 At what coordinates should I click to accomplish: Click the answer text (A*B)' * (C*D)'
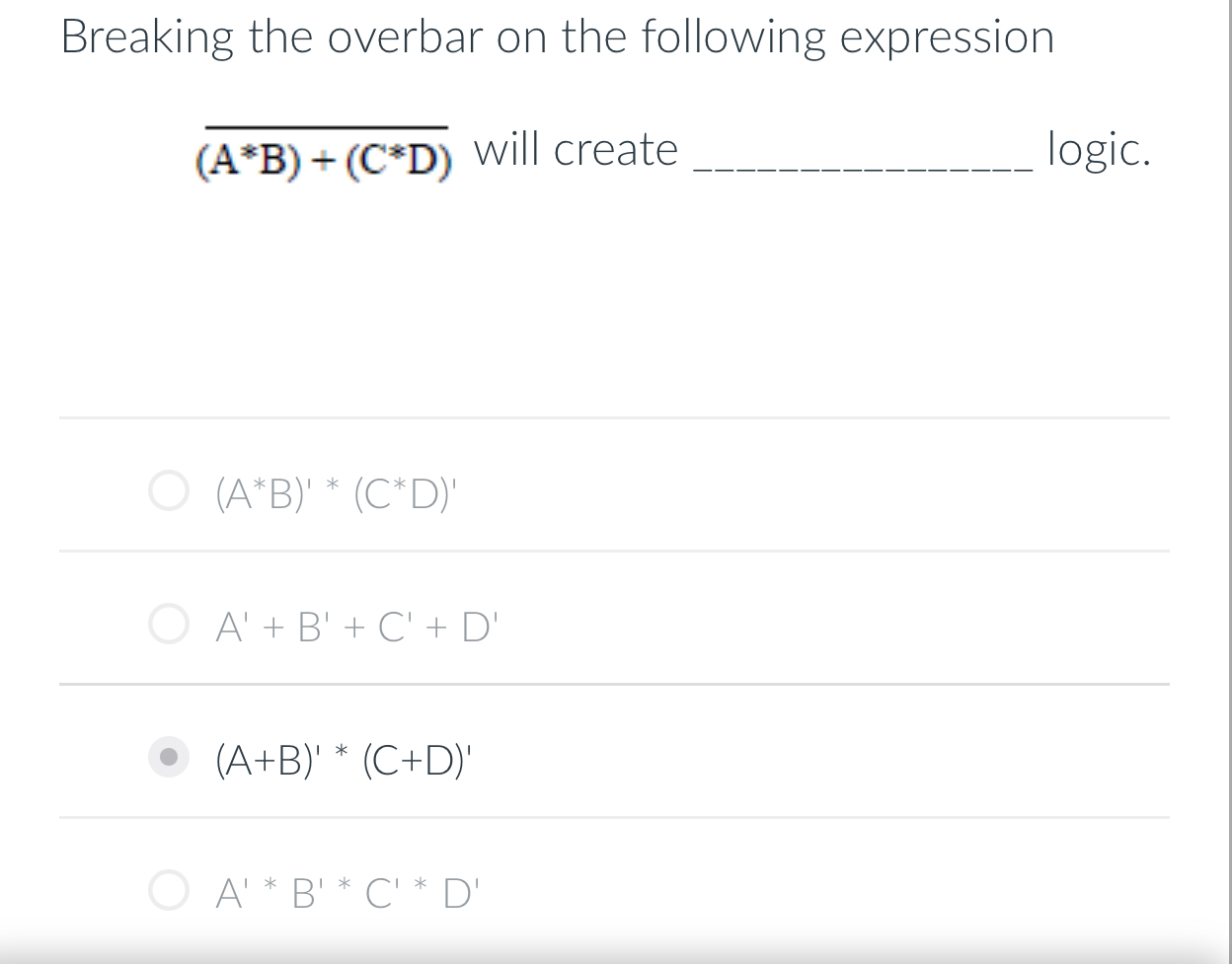334,493
